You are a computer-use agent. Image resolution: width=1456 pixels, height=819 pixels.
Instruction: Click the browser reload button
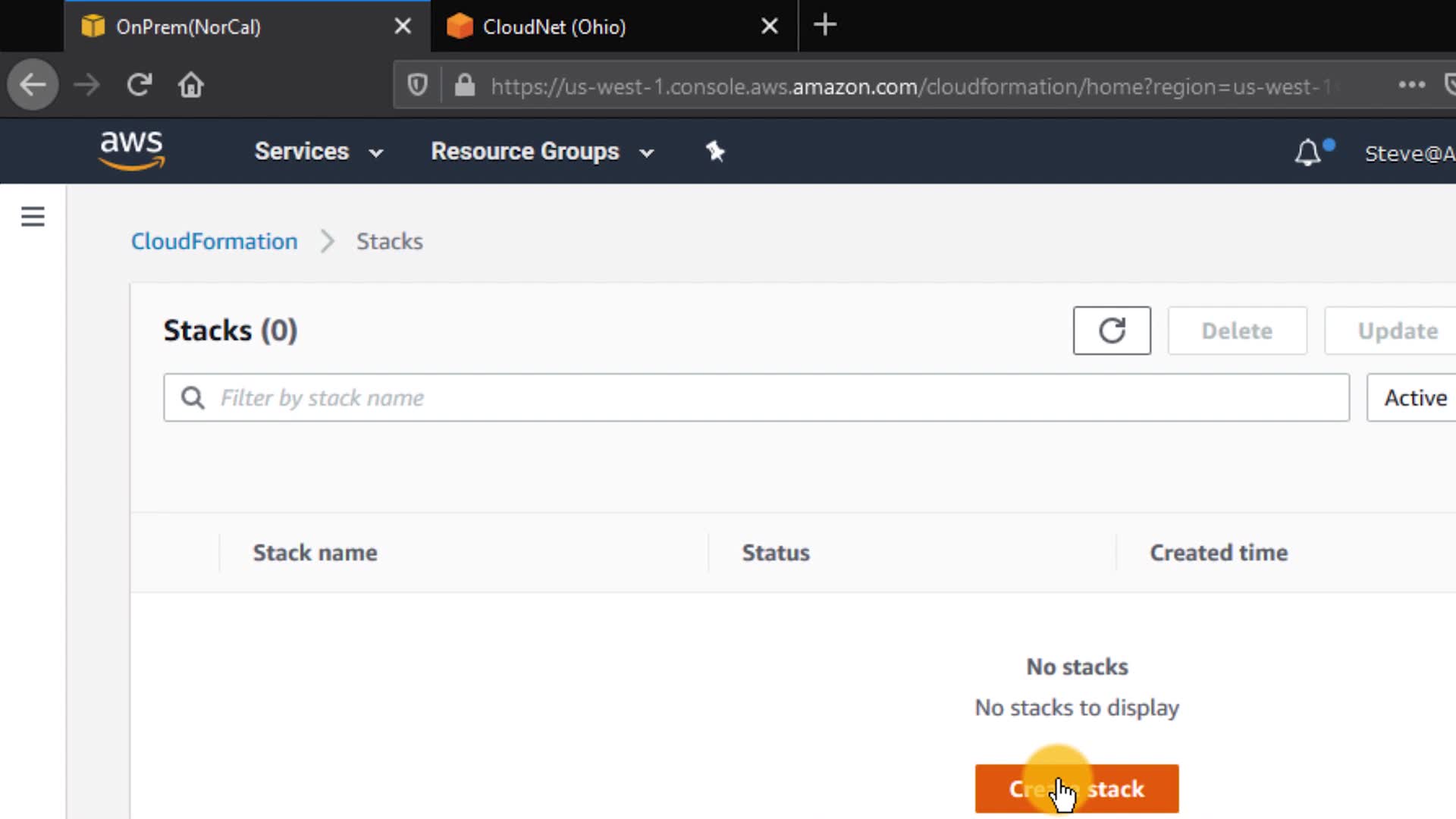pyautogui.click(x=140, y=85)
